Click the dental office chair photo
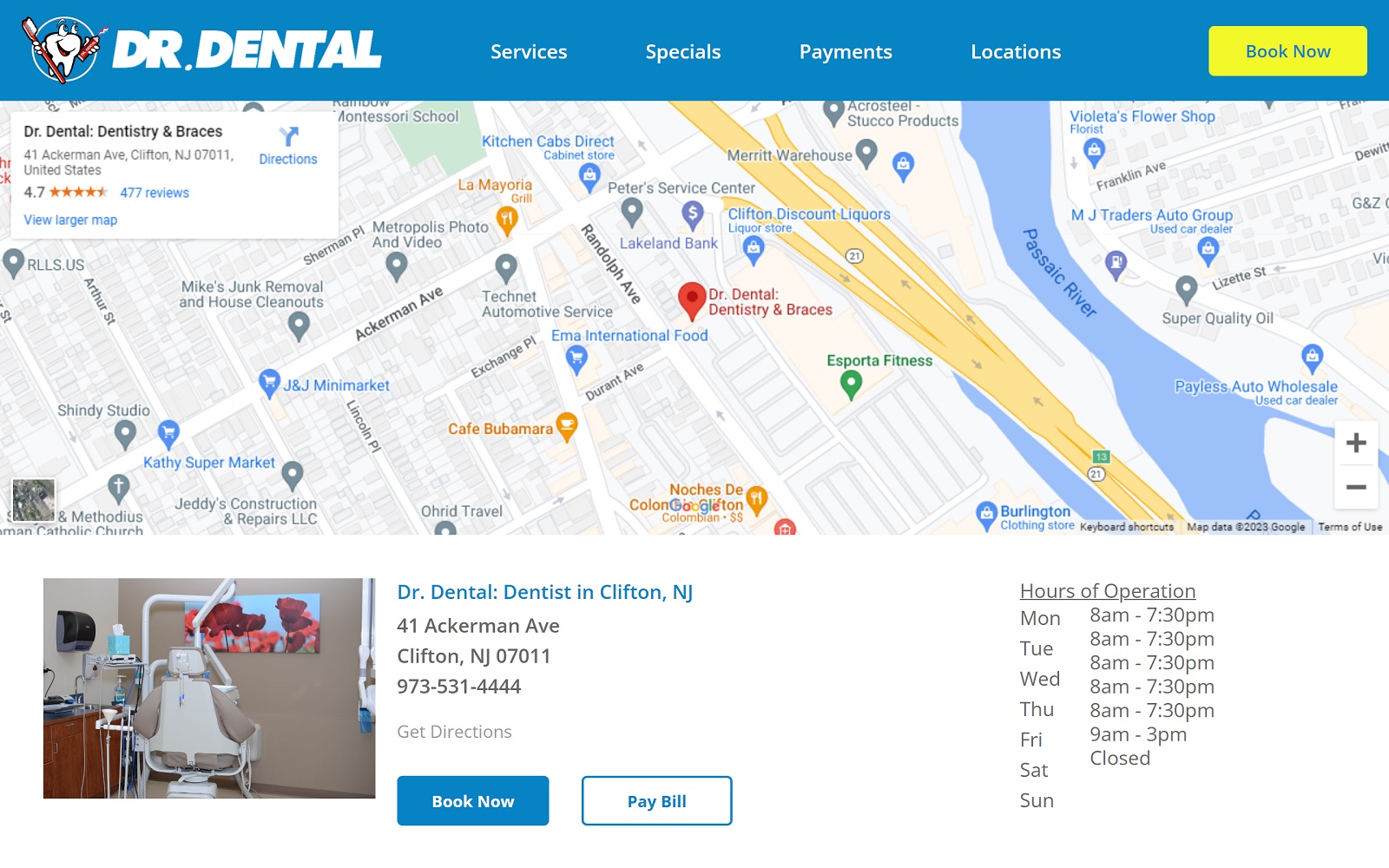 point(209,688)
